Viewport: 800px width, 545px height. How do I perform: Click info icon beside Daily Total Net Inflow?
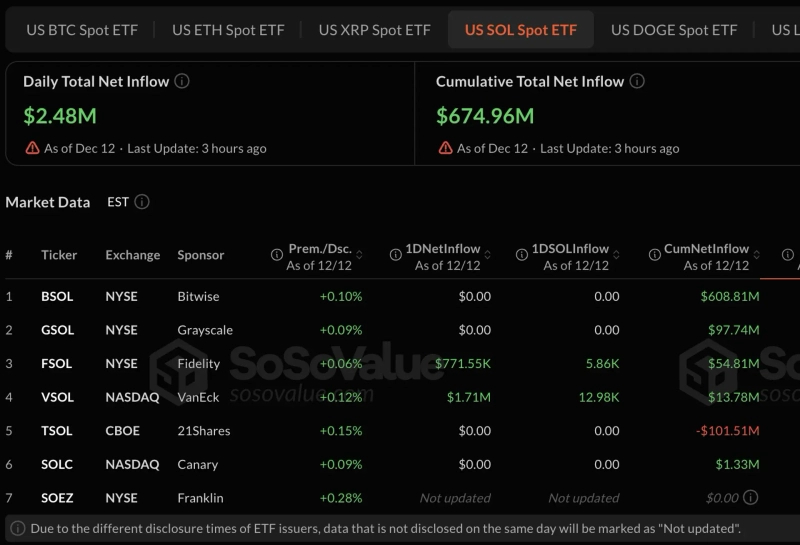(x=182, y=82)
